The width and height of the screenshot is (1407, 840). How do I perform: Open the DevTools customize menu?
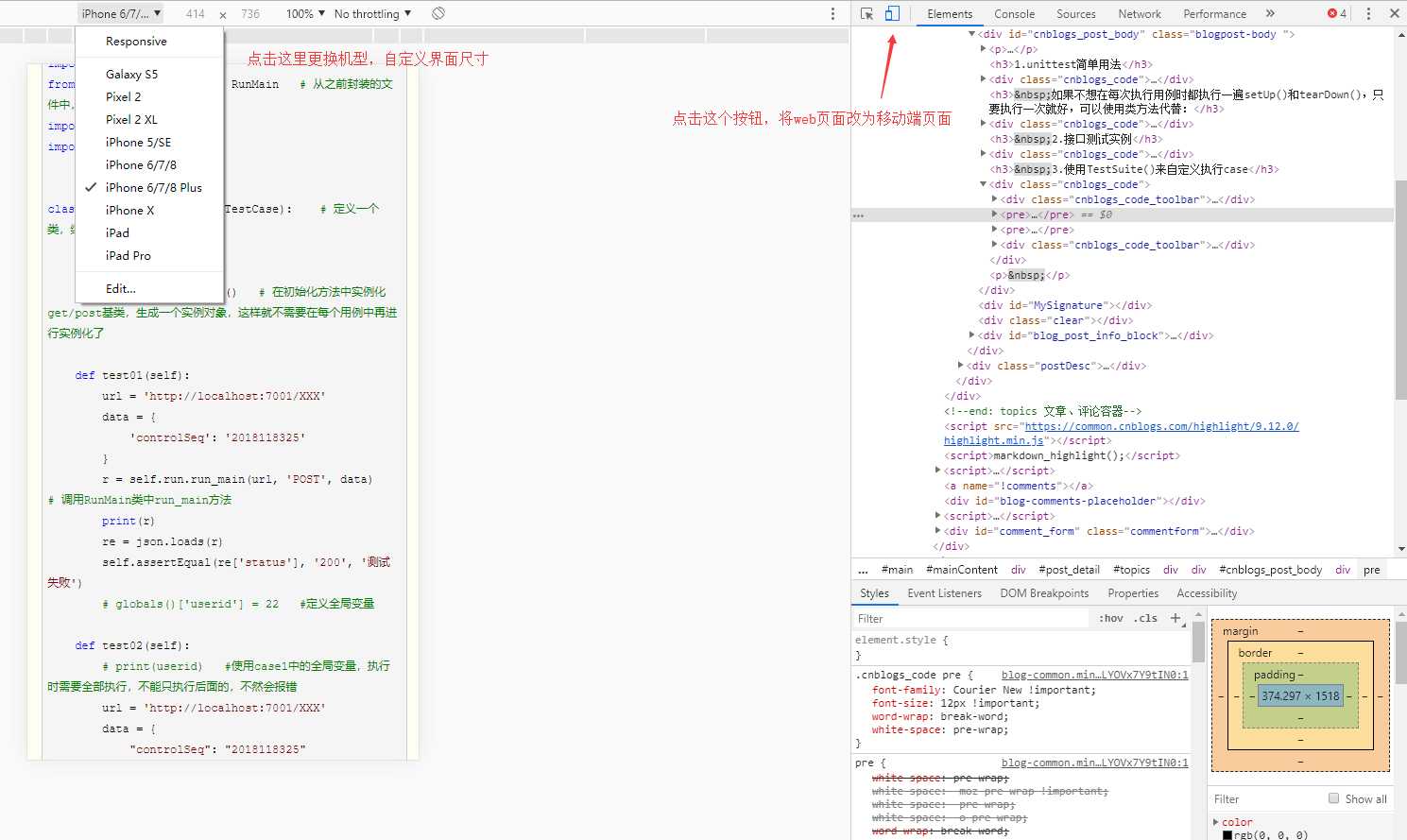coord(1368,13)
